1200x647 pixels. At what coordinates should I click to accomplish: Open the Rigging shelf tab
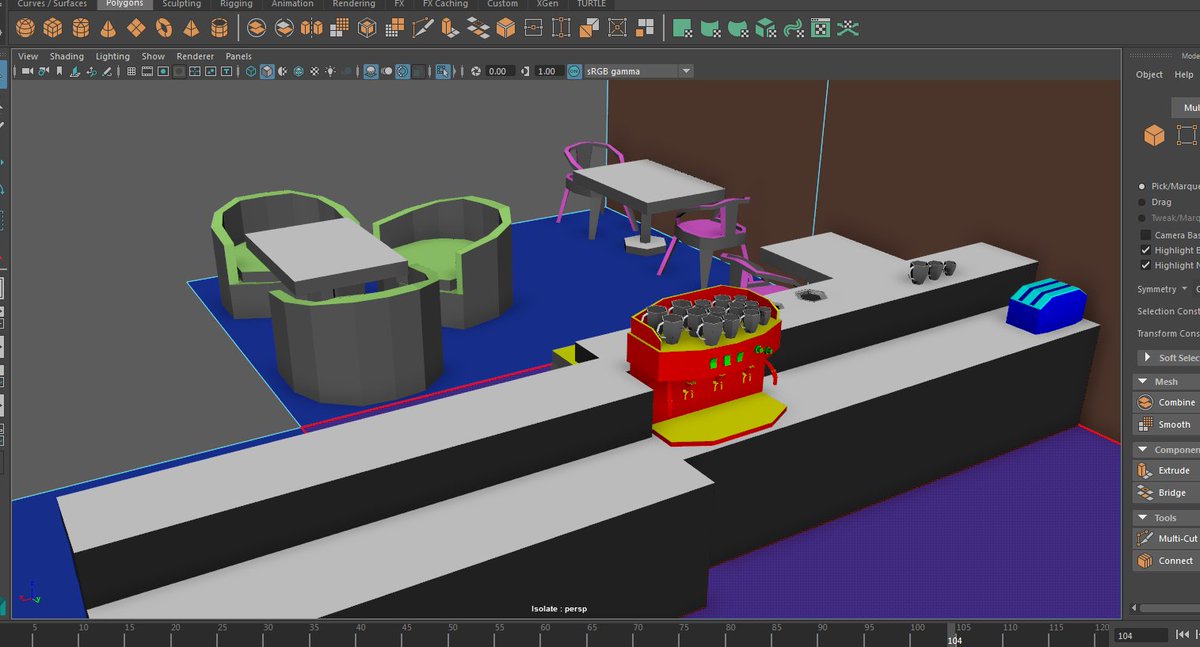[236, 4]
